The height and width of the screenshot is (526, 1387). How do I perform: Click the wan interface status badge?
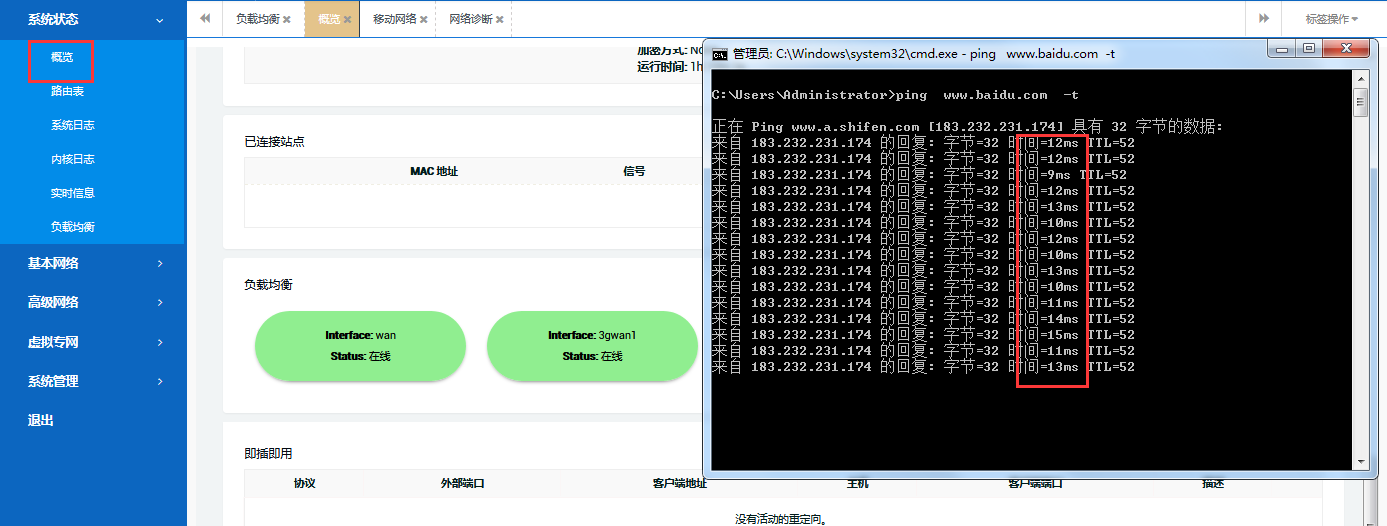click(x=360, y=346)
